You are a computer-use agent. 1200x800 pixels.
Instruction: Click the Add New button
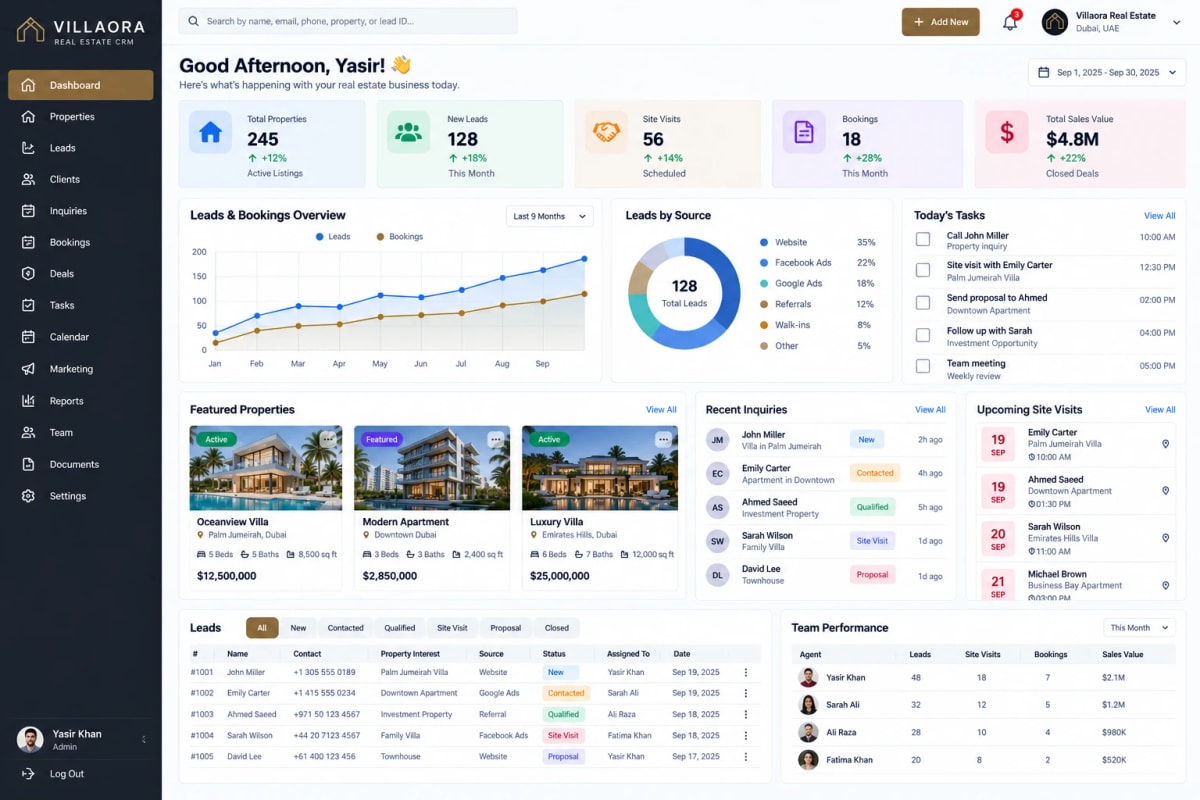tap(940, 22)
